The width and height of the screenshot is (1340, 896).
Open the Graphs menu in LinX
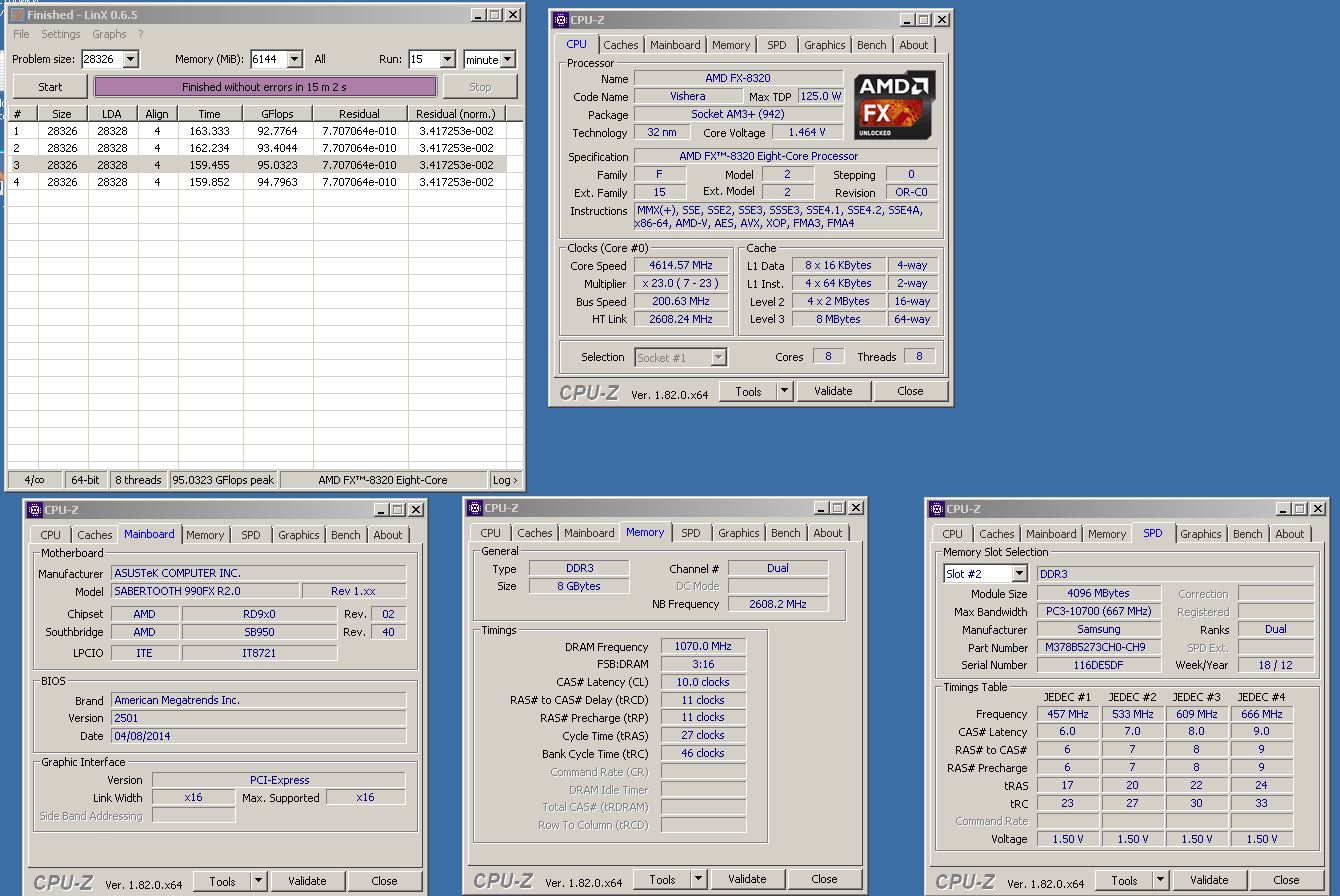coord(109,34)
